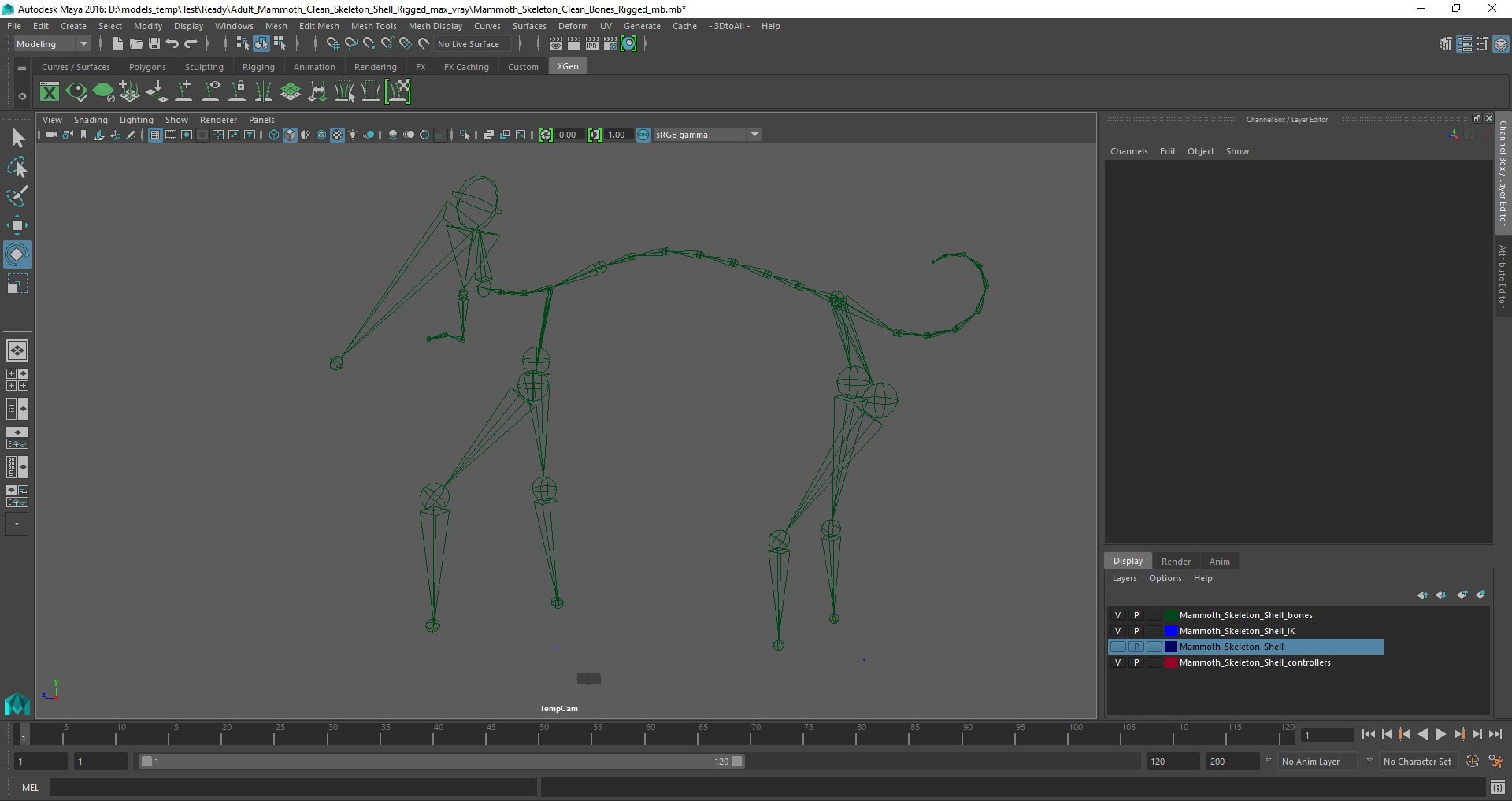Click the Undo arrow icon
The image size is (1512, 801).
click(172, 44)
